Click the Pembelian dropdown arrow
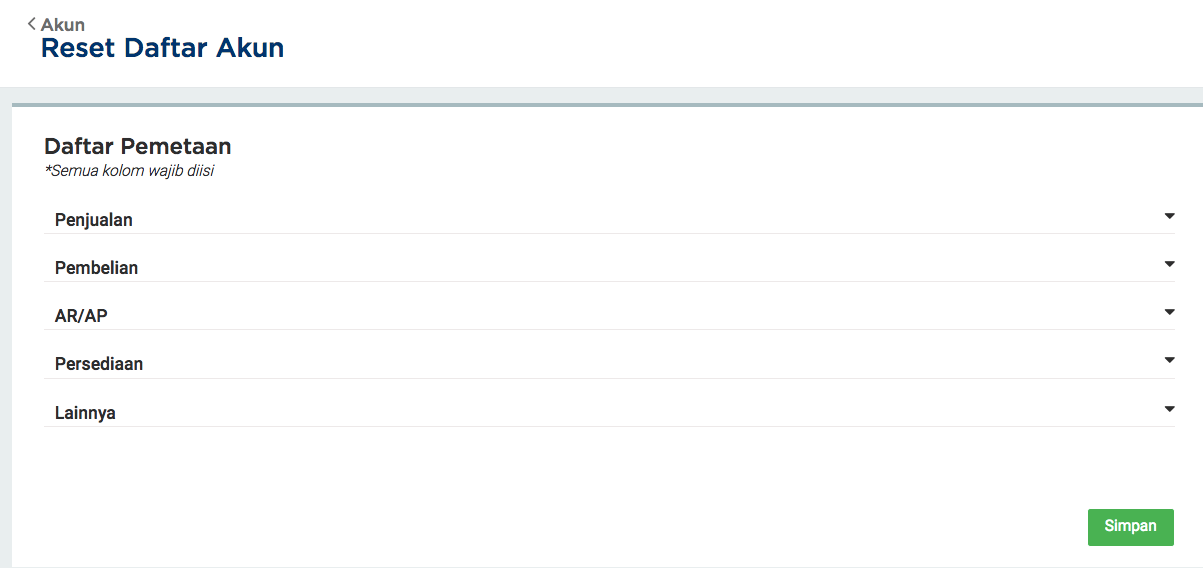 [x=1169, y=264]
